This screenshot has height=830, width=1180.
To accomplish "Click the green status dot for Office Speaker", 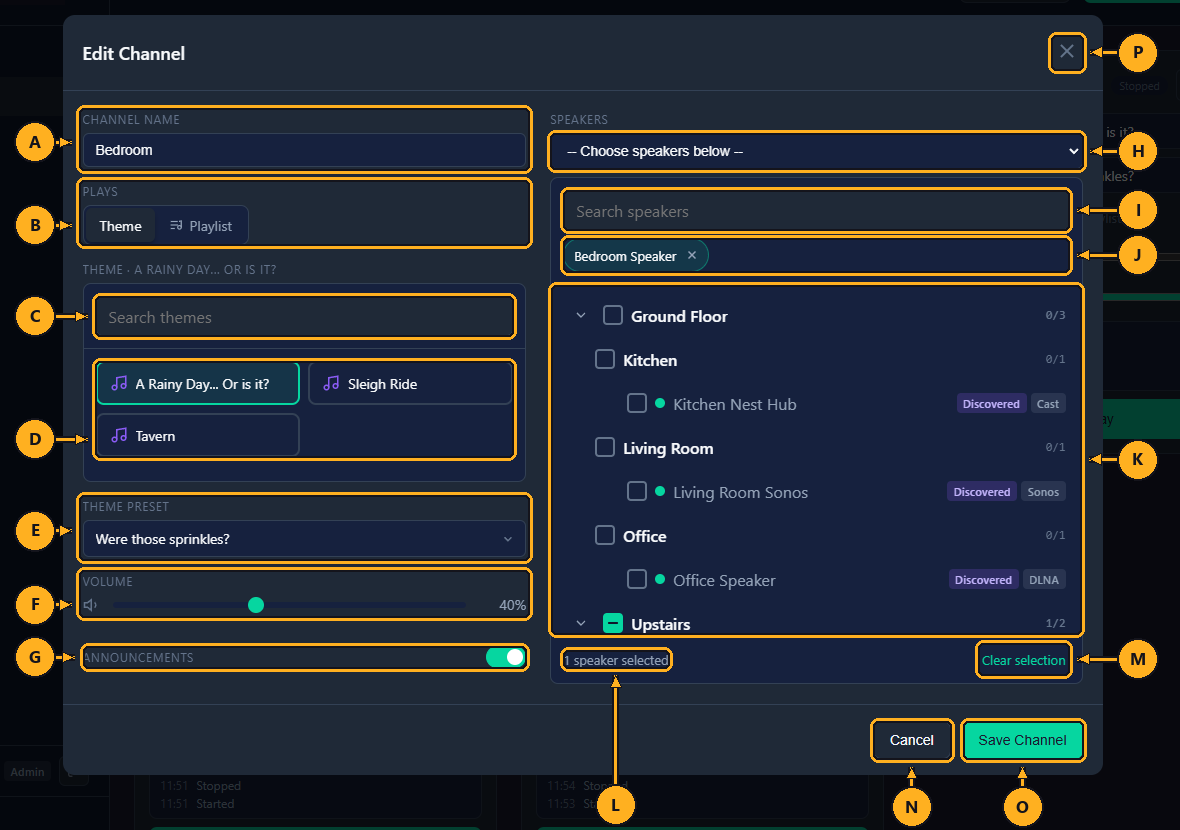I will click(660, 579).
